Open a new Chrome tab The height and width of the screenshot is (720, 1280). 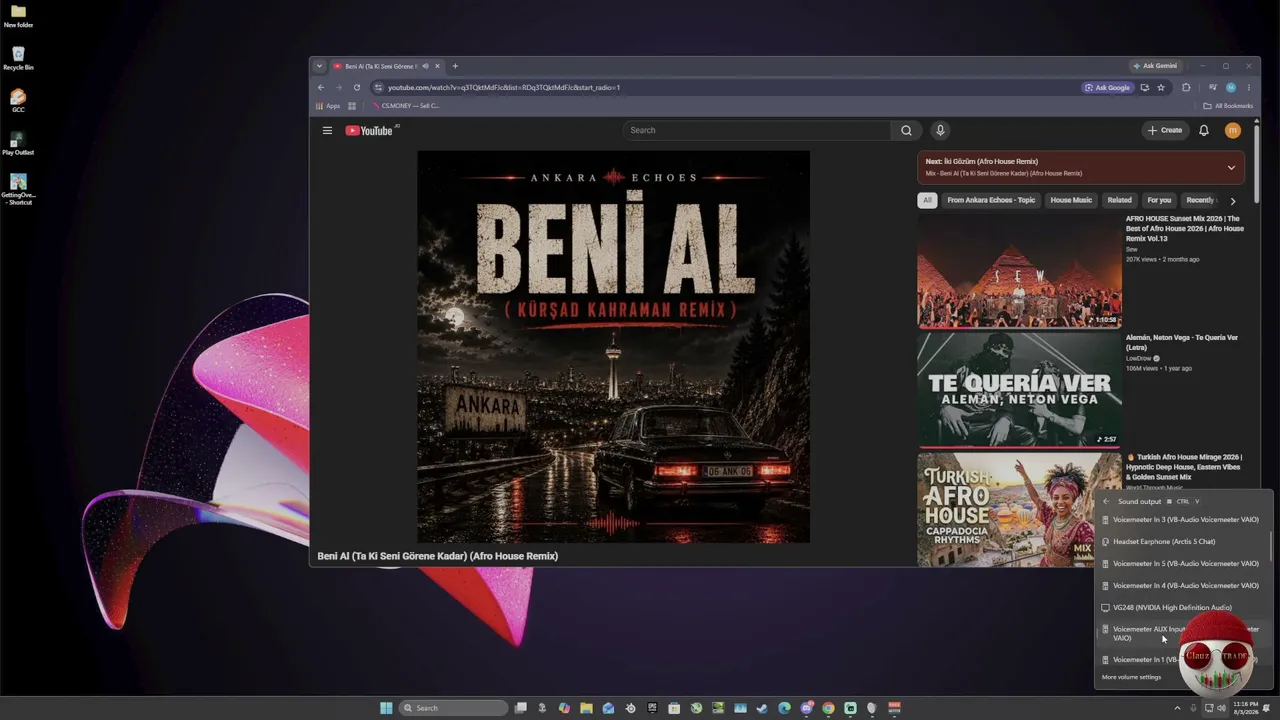click(455, 66)
